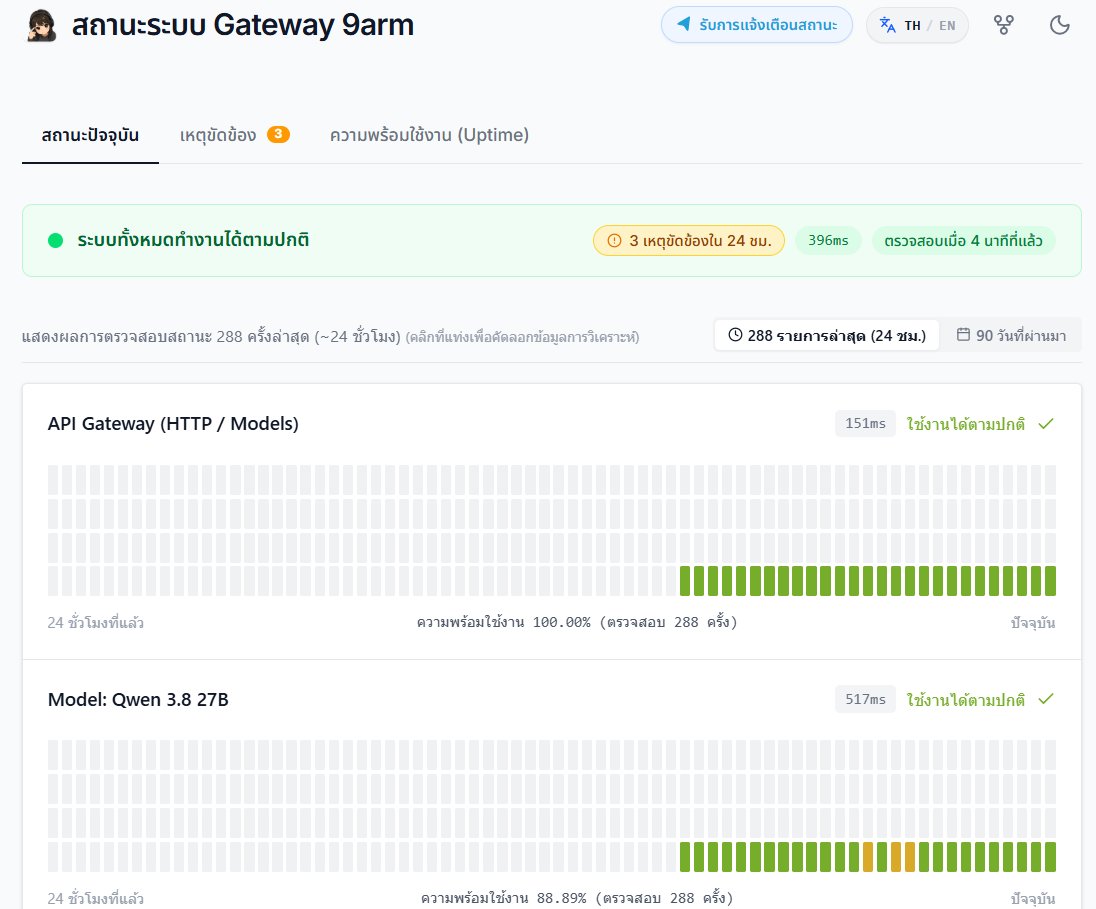Click the ตรวจสอบเมื่อ 4 นาทีที่แล้ว badge
The height and width of the screenshot is (909, 1096).
pyautogui.click(x=963, y=241)
